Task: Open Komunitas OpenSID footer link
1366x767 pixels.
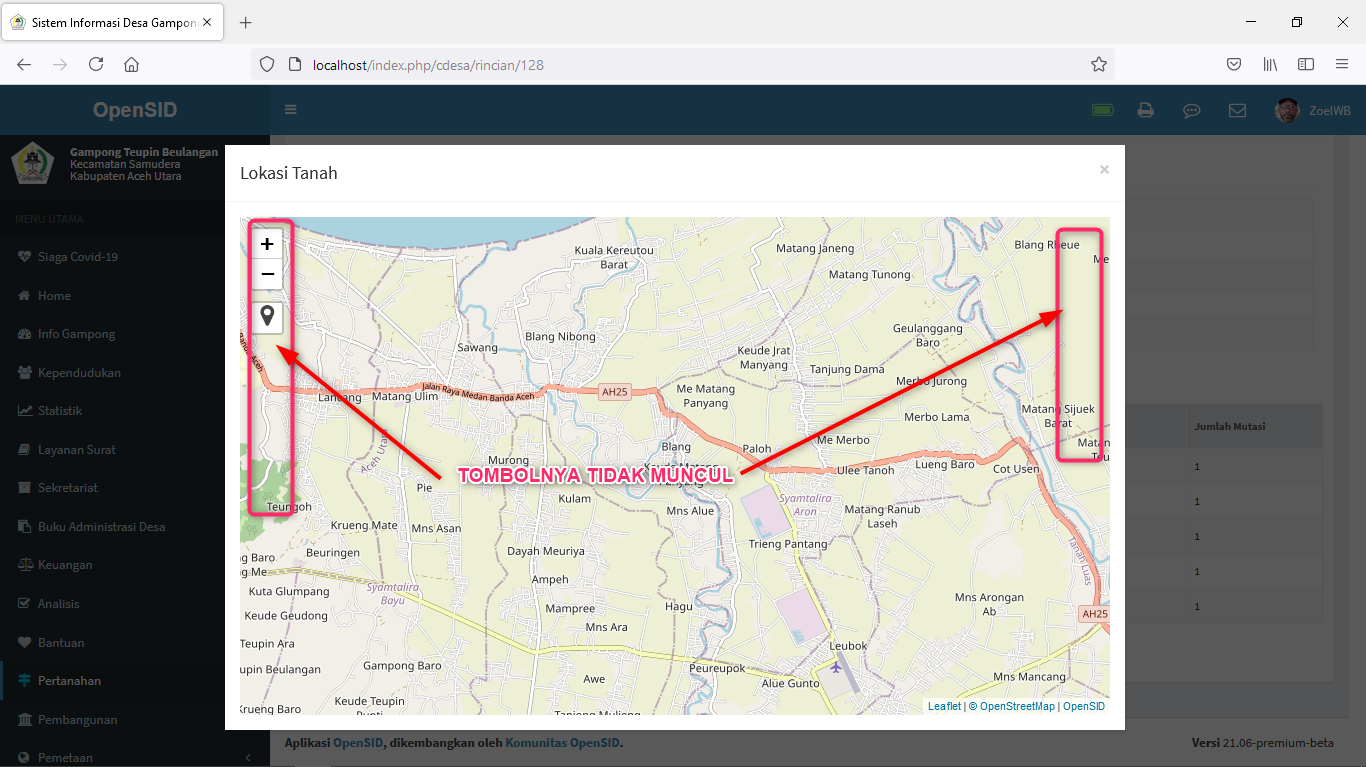Action: pyautogui.click(x=563, y=743)
